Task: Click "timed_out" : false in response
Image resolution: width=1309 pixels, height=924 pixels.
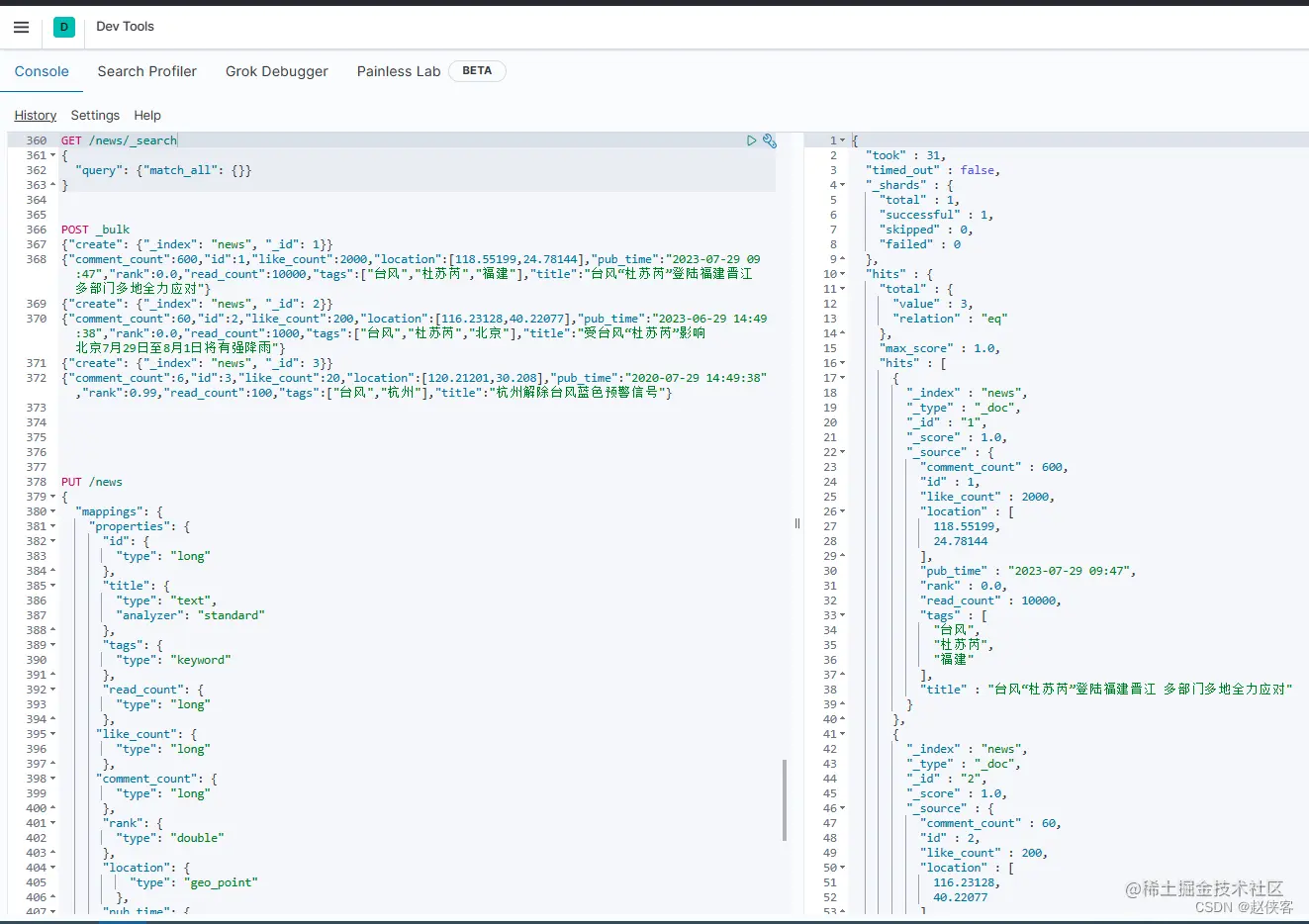Action: (x=933, y=170)
